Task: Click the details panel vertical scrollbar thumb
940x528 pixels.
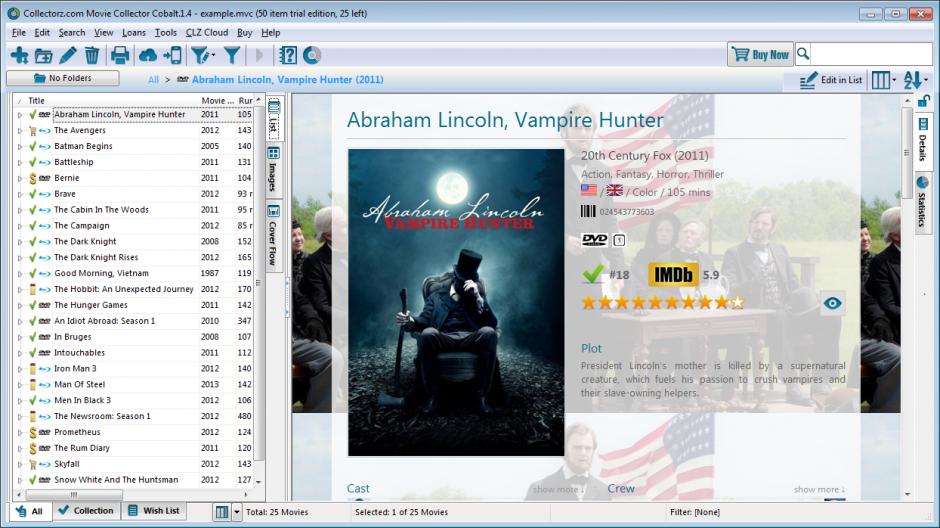Action: tap(906, 153)
